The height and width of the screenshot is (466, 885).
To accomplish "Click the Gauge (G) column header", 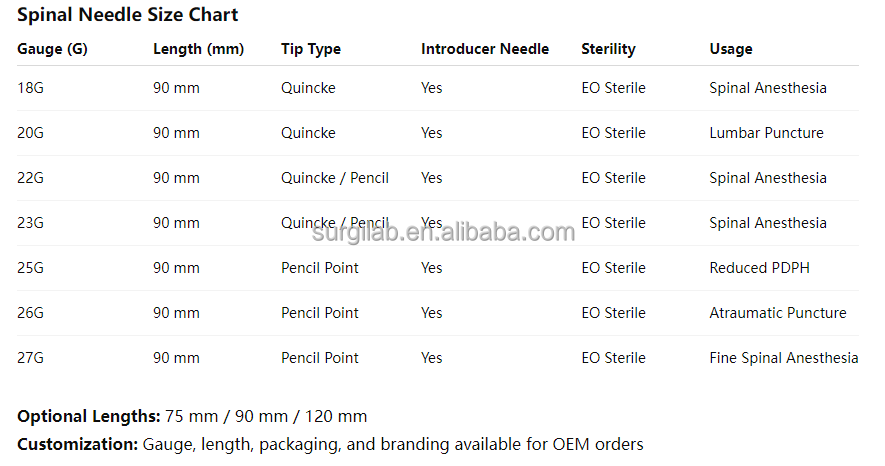I will (x=52, y=49).
